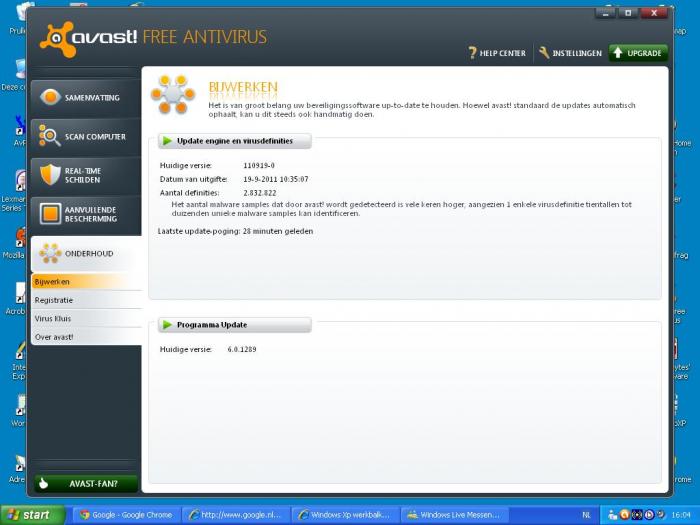Click the shield icon for Real-Time Schilden
Screen dimensions: 700x525
pos(50,175)
